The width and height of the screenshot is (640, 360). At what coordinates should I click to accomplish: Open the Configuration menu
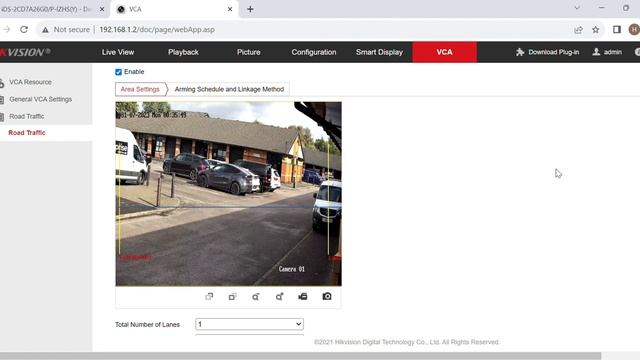[x=314, y=52]
